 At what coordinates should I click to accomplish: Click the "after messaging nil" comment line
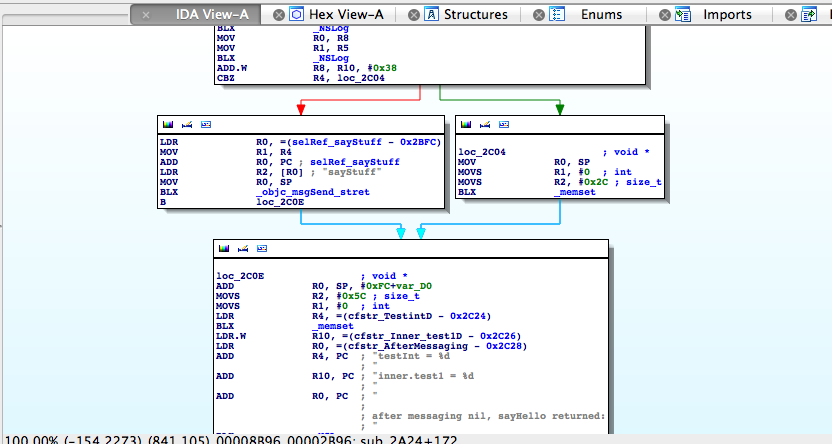pyautogui.click(x=489, y=416)
